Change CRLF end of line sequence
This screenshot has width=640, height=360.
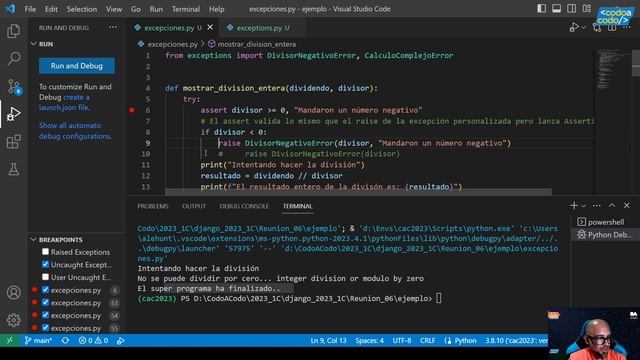click(427, 340)
